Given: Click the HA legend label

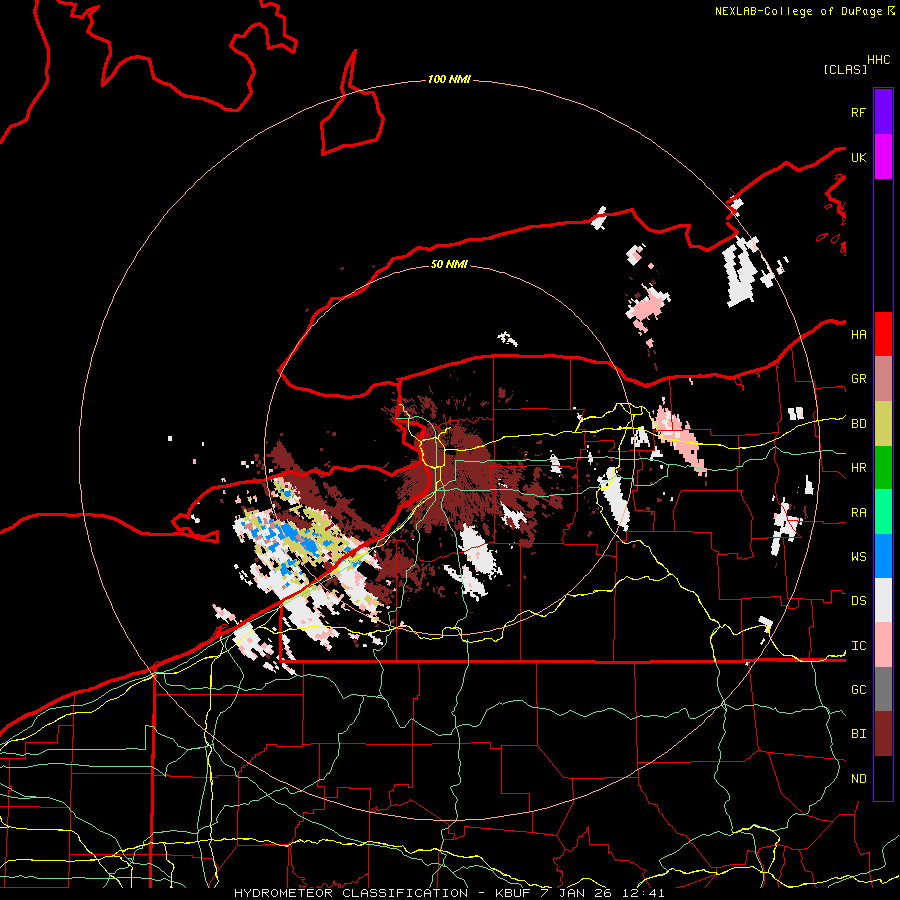Looking at the screenshot, I should (858, 335).
